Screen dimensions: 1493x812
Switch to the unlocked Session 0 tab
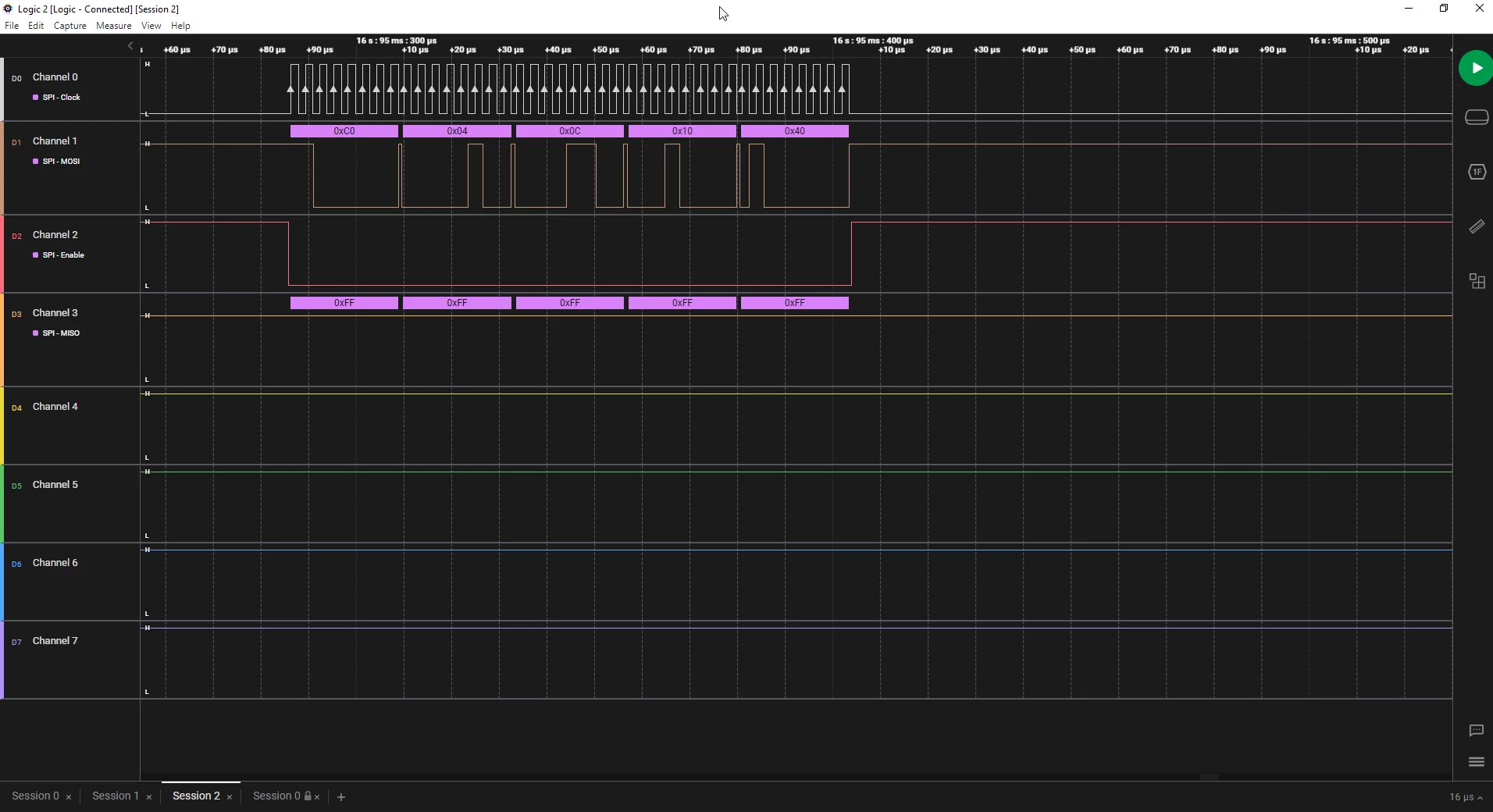coord(35,796)
